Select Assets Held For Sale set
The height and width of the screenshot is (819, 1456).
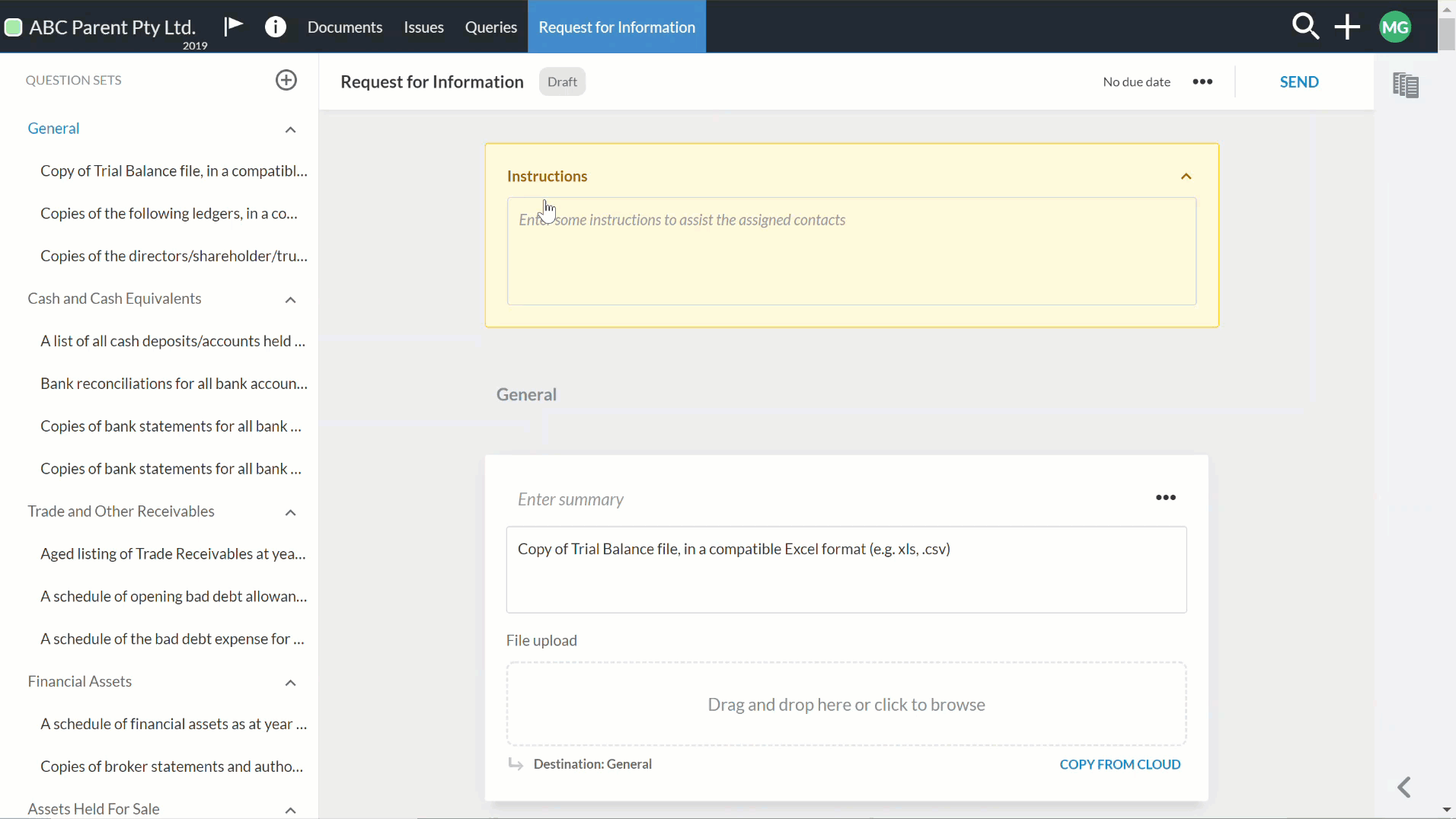pyautogui.click(x=94, y=808)
